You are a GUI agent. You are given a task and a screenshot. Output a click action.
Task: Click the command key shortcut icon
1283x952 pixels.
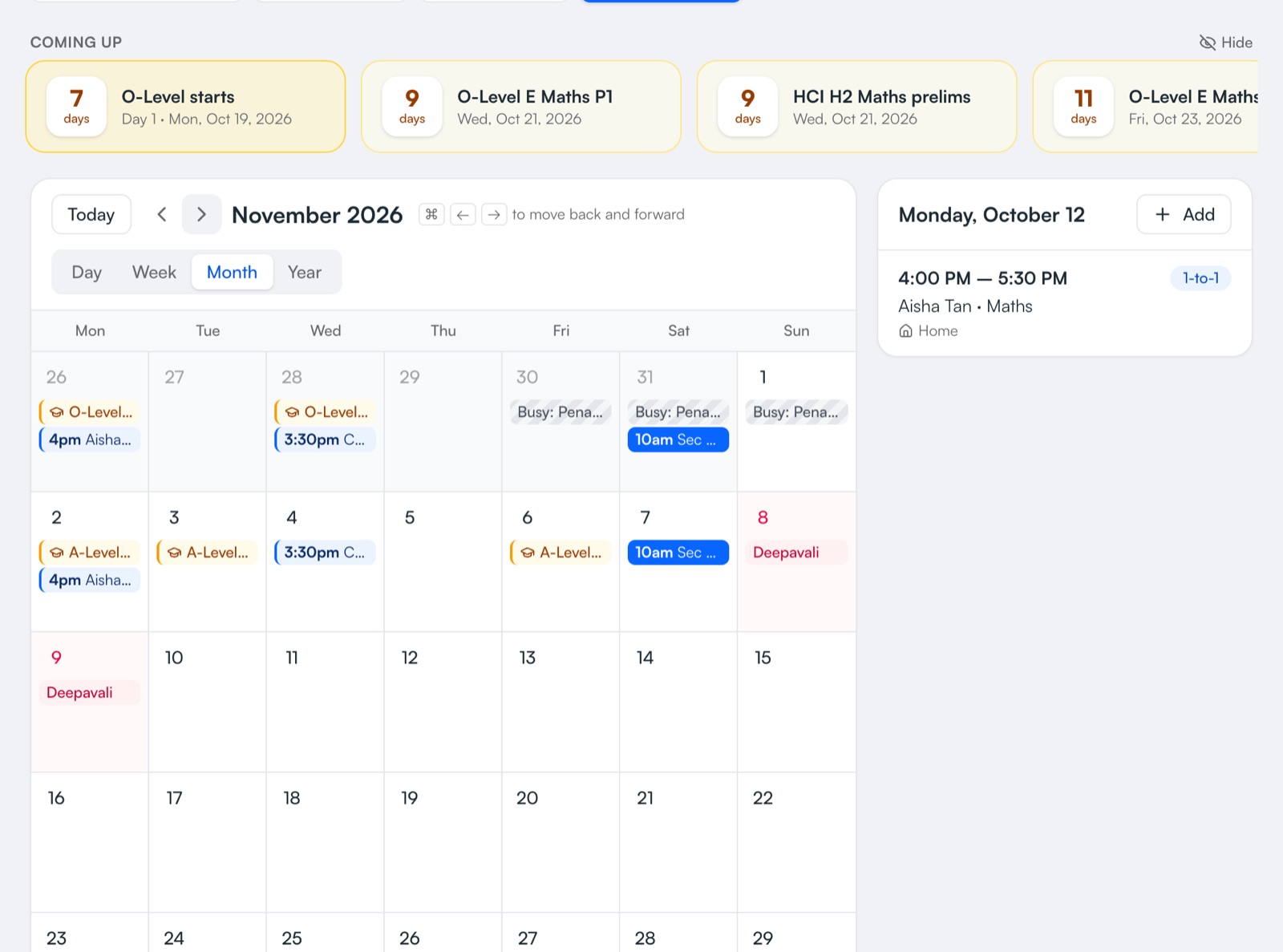coord(431,214)
